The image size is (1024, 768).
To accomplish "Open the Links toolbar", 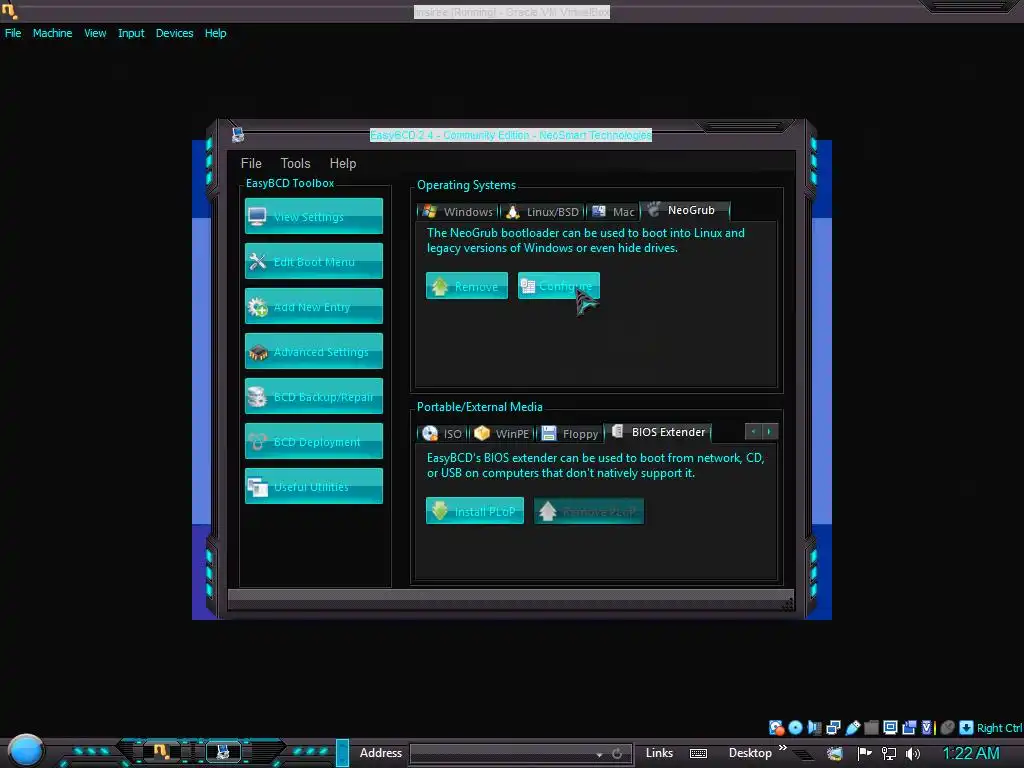I will click(x=659, y=753).
